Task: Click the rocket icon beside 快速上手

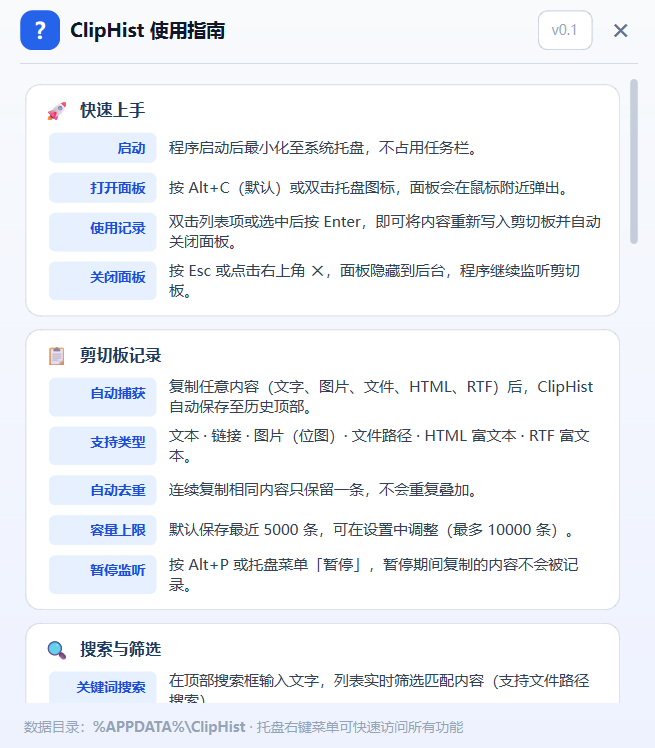Action: coord(57,111)
